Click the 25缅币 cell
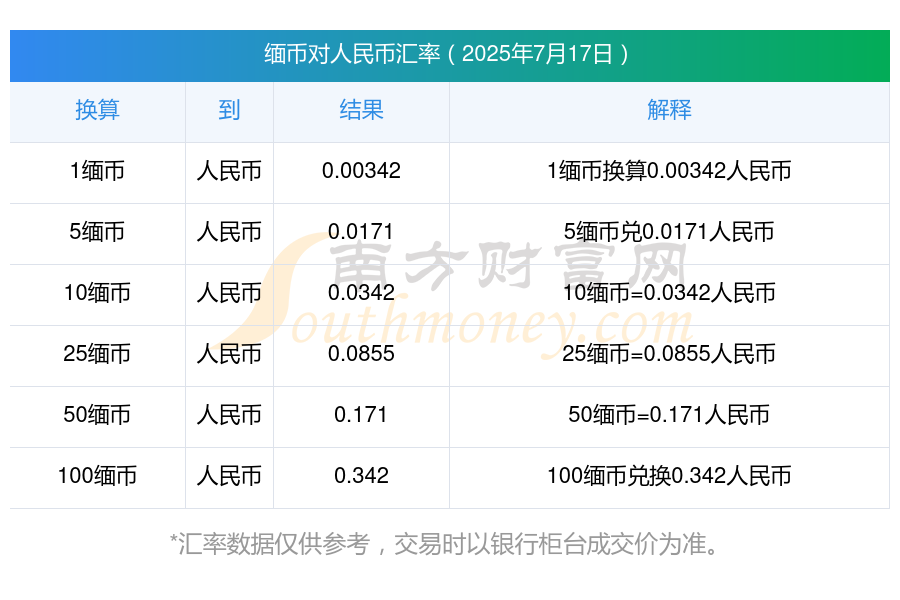The image size is (900, 600). (x=98, y=354)
